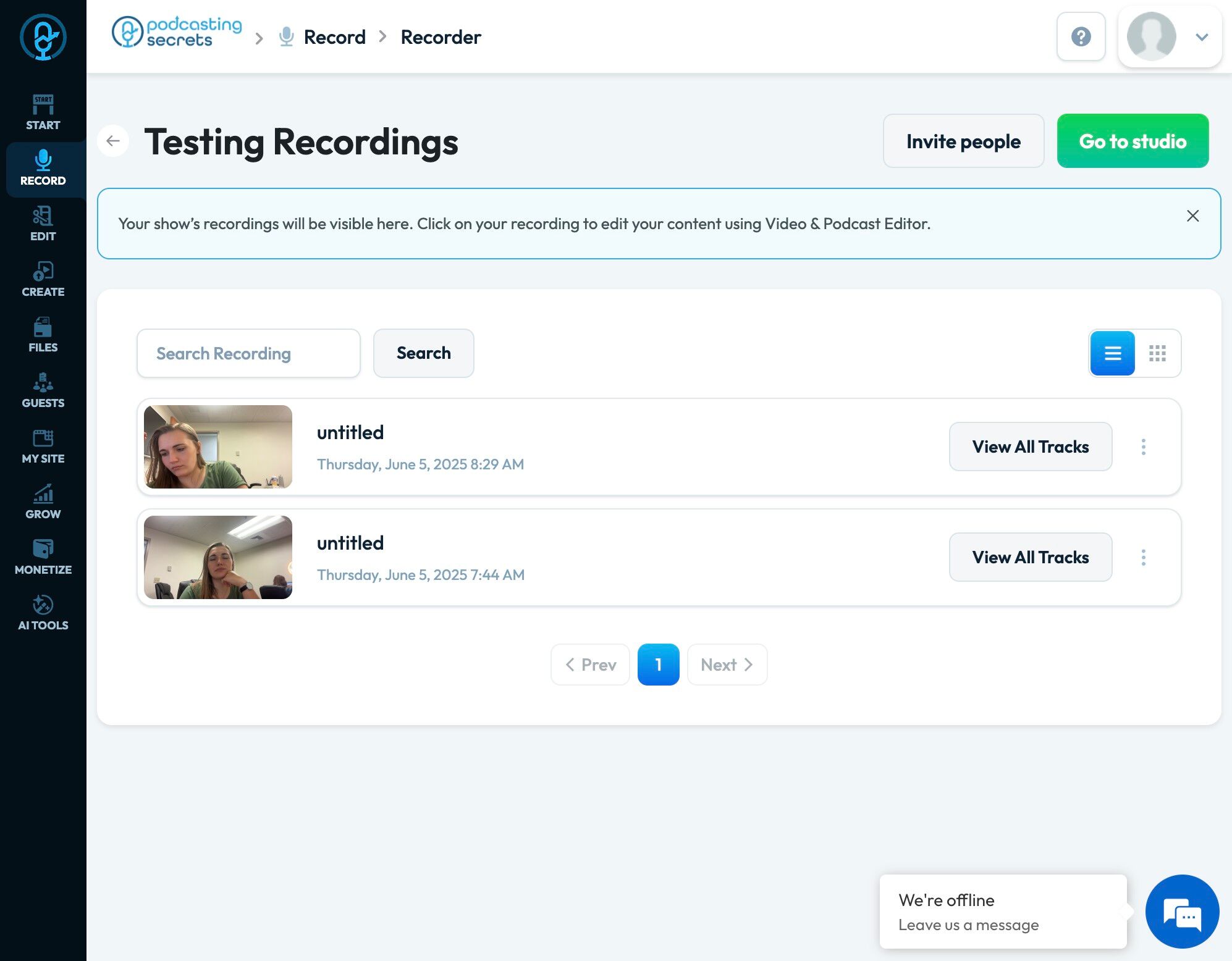Click the Search Recording input field
The height and width of the screenshot is (961, 1232).
click(248, 353)
